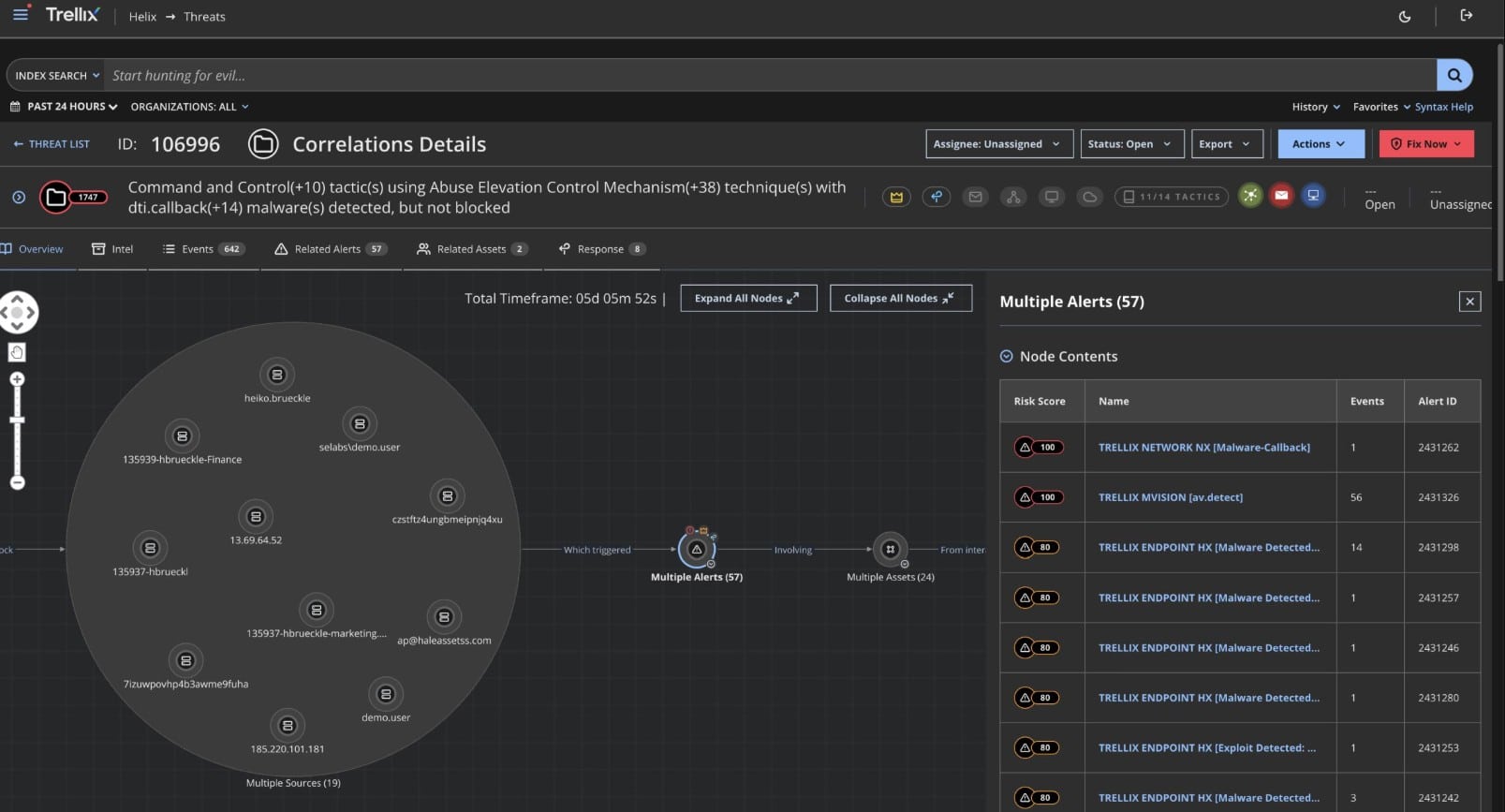Click the grey monitor endpoint icon
1505x812 pixels.
tap(1052, 197)
